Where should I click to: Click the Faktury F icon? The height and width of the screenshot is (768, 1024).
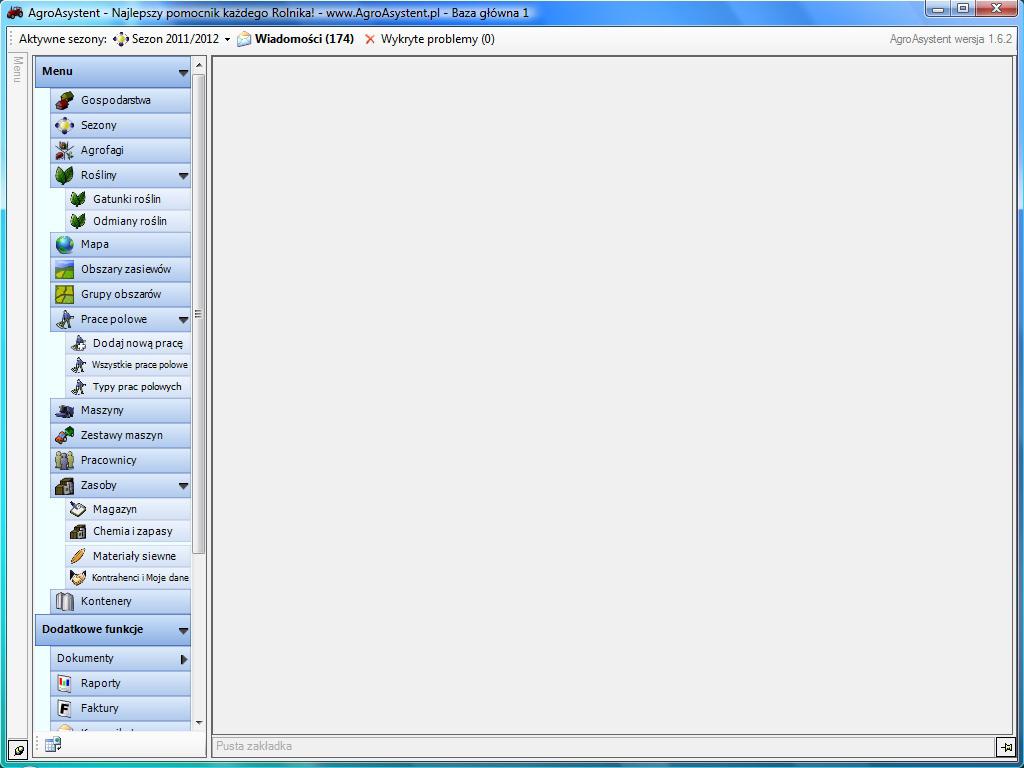pos(64,708)
